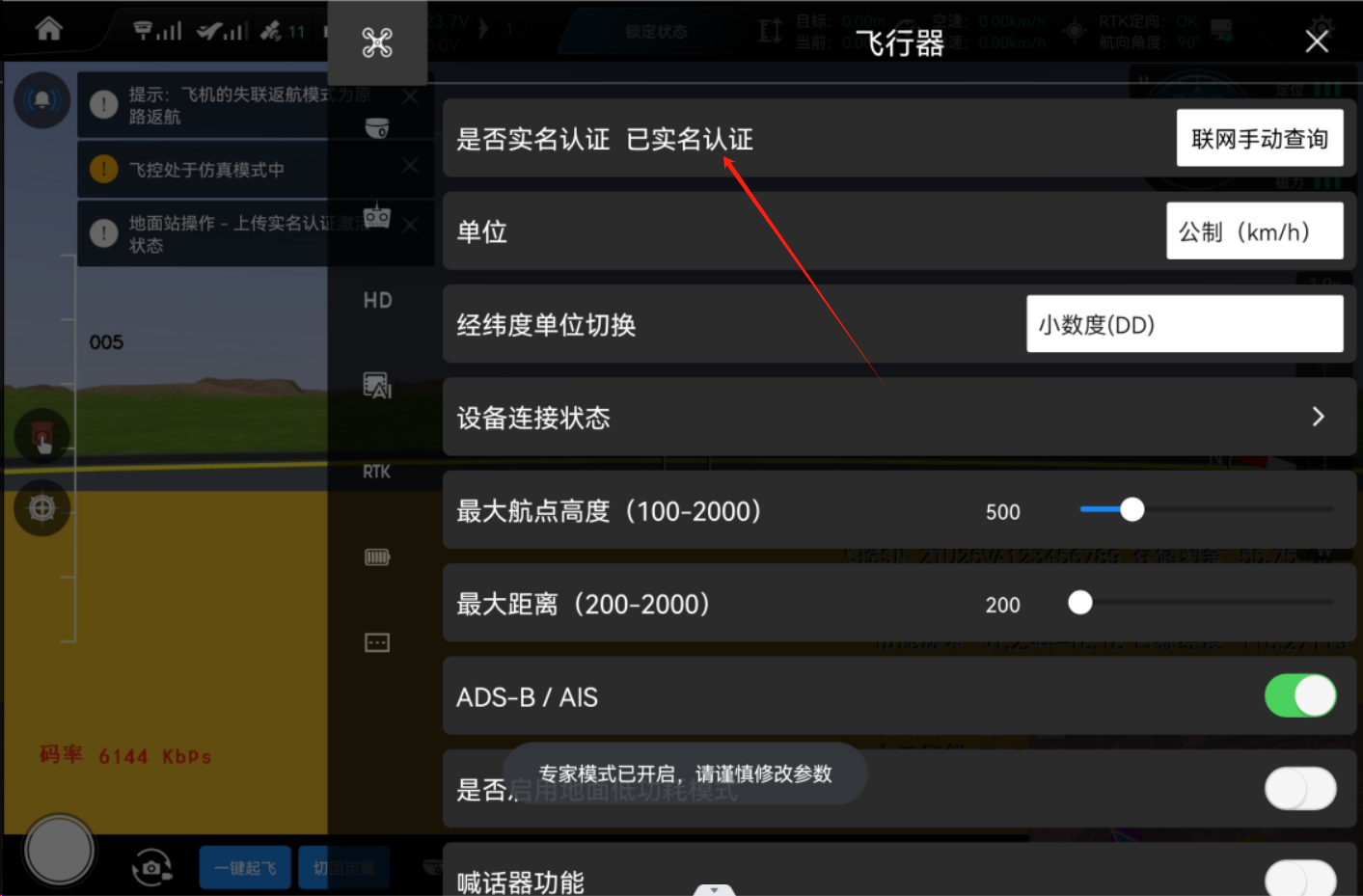The image size is (1363, 896).
Task: Click the 码率 6144 KbPs readout
Action: 125,755
